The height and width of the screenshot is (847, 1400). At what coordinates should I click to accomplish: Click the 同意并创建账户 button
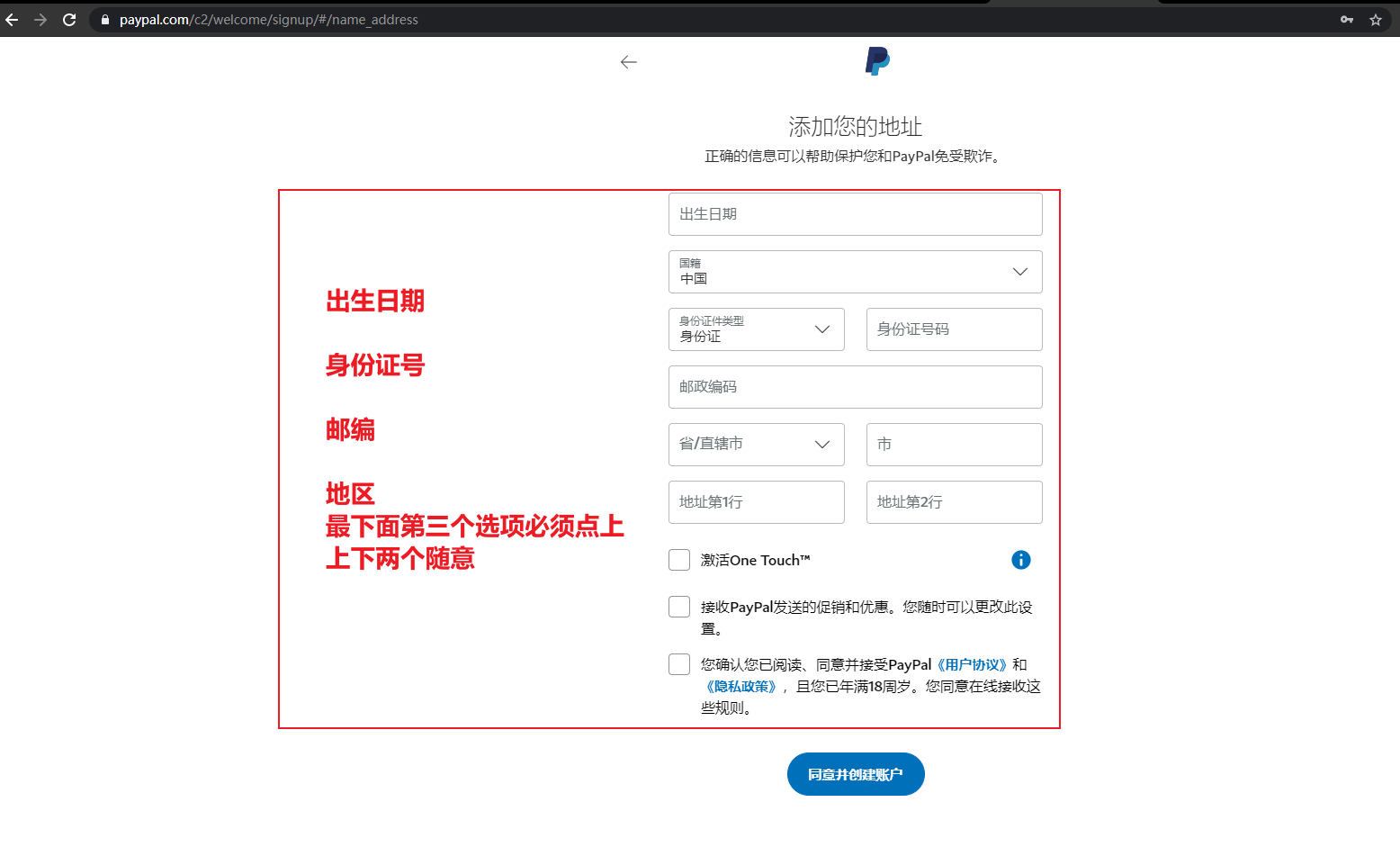click(x=856, y=774)
